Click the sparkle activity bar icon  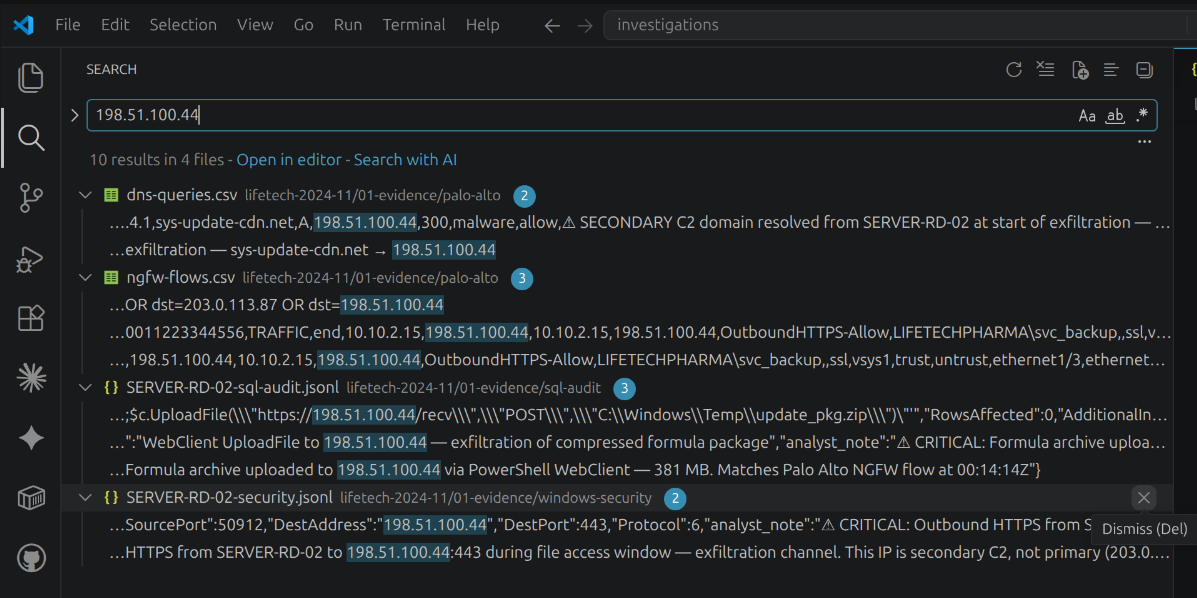31,438
